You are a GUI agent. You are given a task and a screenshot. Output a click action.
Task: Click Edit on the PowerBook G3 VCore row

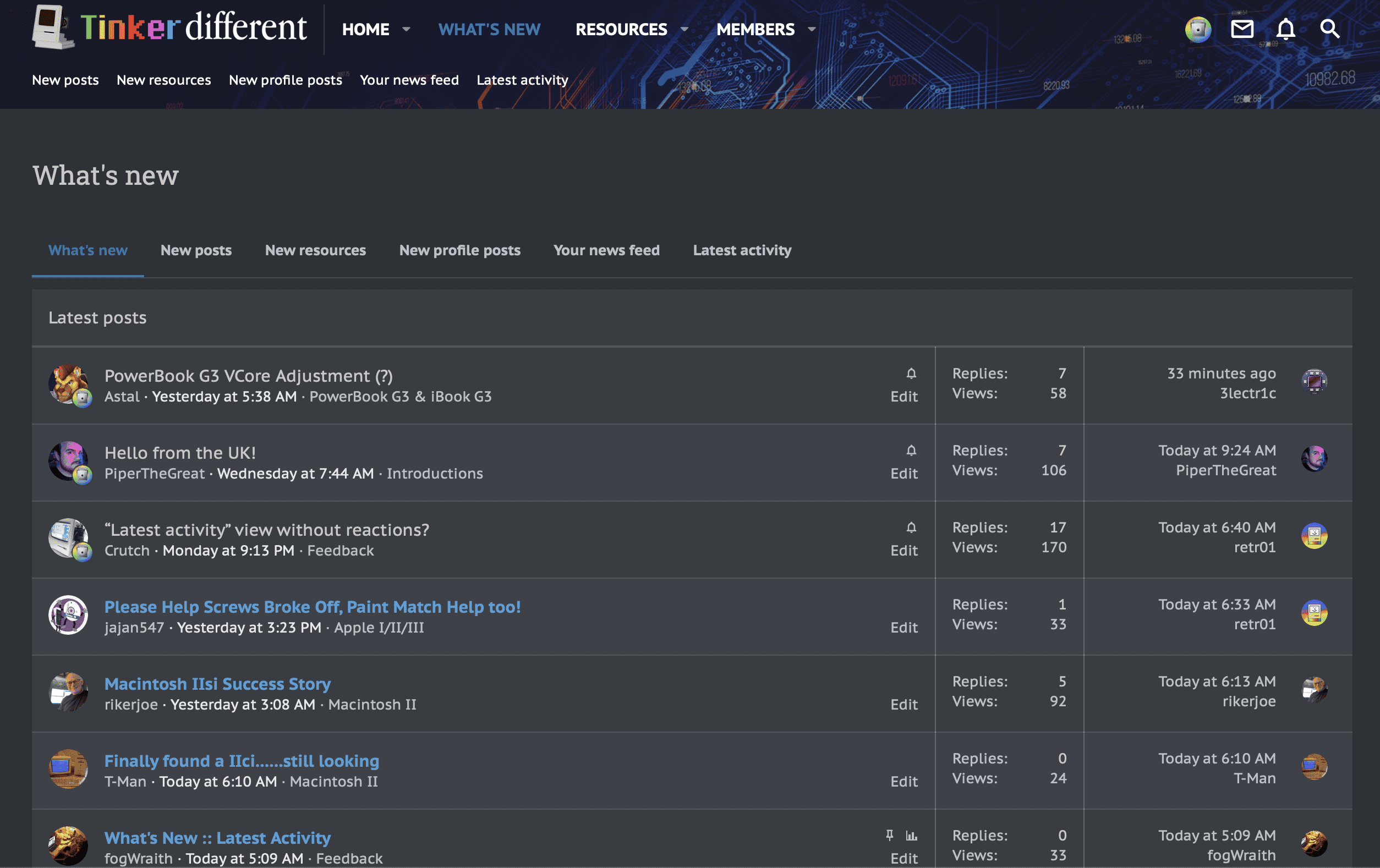coord(903,397)
